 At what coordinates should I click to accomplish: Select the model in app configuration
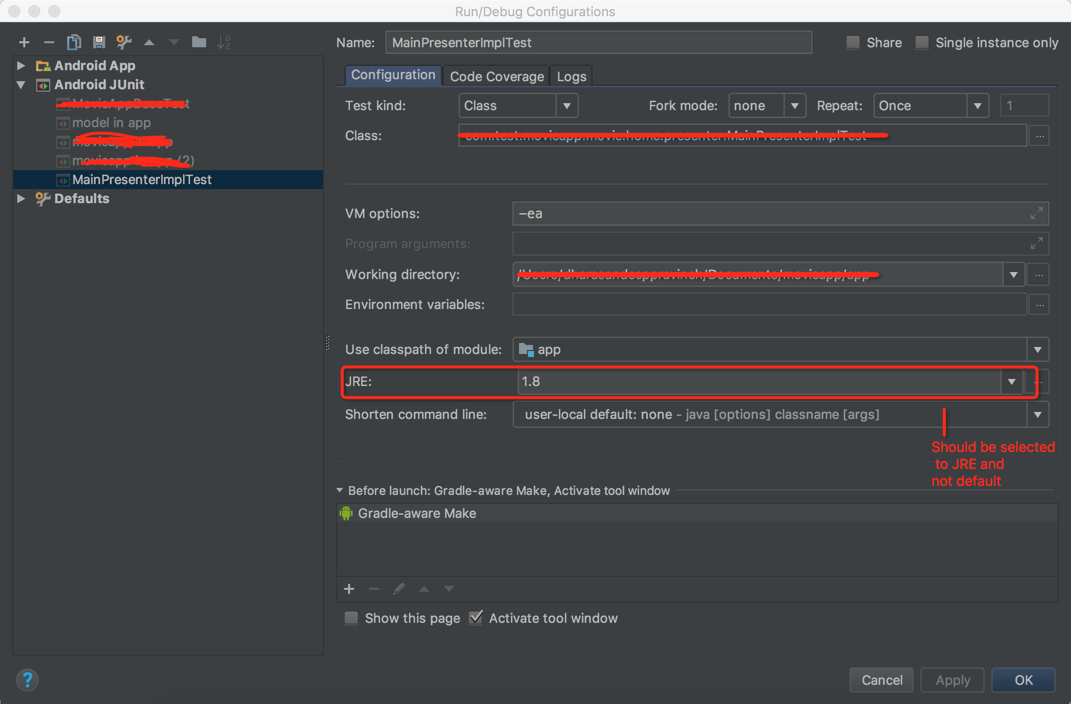[111, 123]
